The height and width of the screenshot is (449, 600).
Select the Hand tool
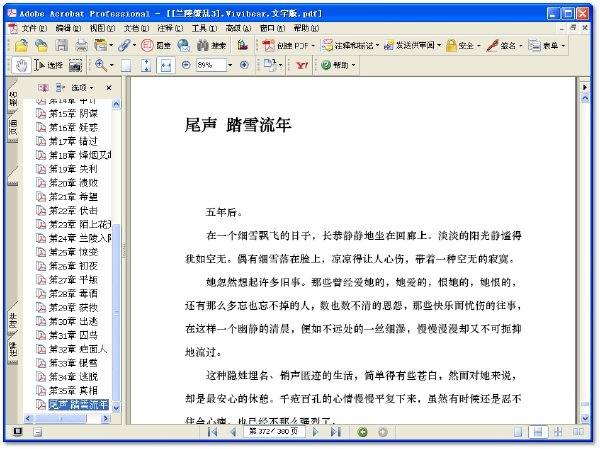click(21, 65)
